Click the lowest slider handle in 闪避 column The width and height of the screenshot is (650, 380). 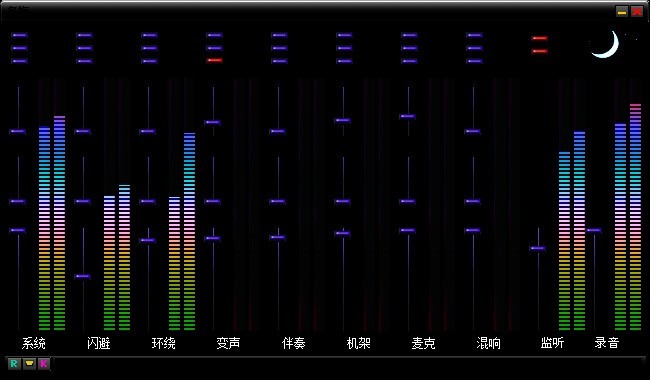point(82,276)
